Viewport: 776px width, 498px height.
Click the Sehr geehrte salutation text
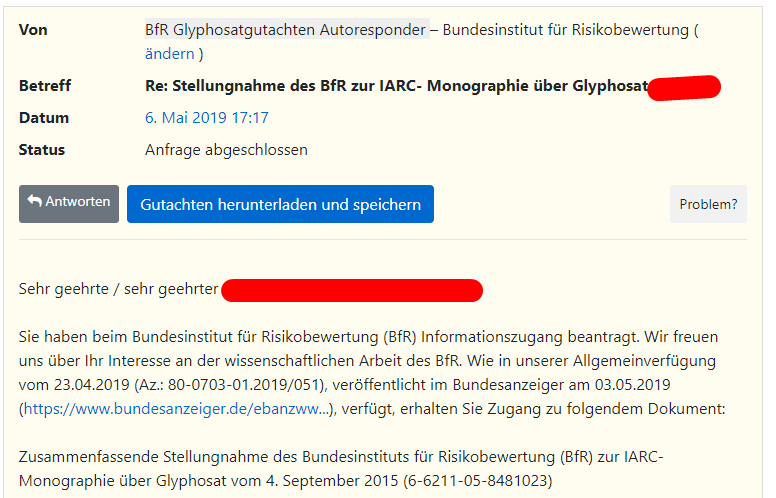click(x=118, y=289)
